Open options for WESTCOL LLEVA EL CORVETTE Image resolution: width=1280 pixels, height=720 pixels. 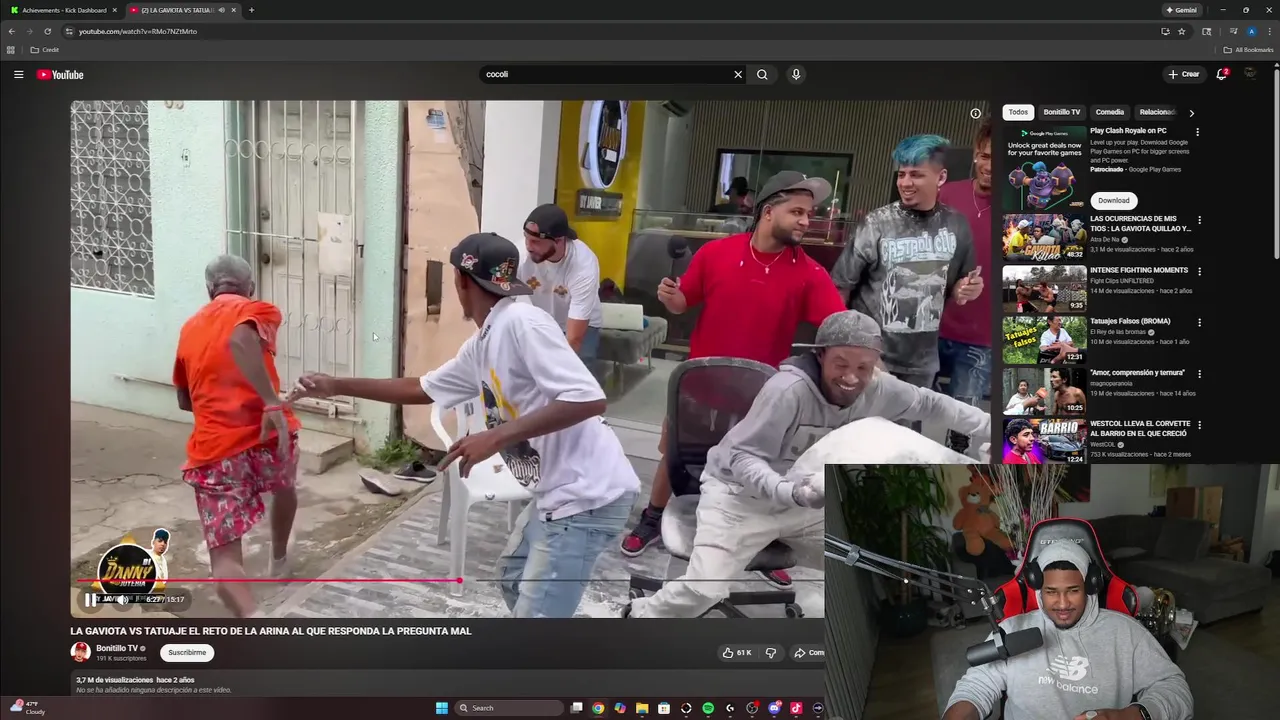[x=1199, y=425]
